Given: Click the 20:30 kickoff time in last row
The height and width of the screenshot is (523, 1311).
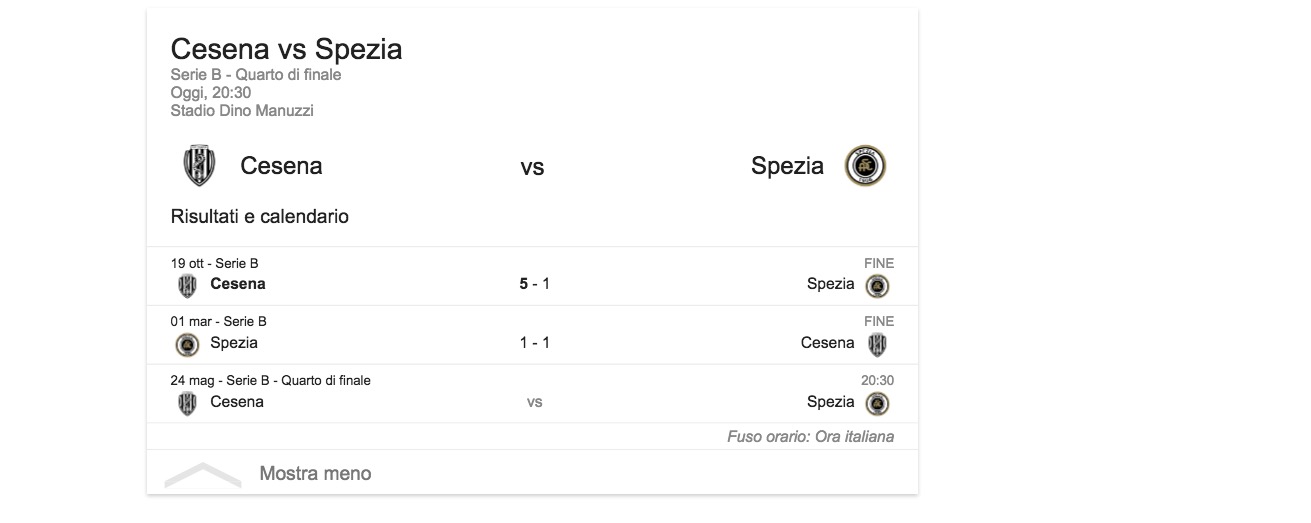Looking at the screenshot, I should [877, 381].
